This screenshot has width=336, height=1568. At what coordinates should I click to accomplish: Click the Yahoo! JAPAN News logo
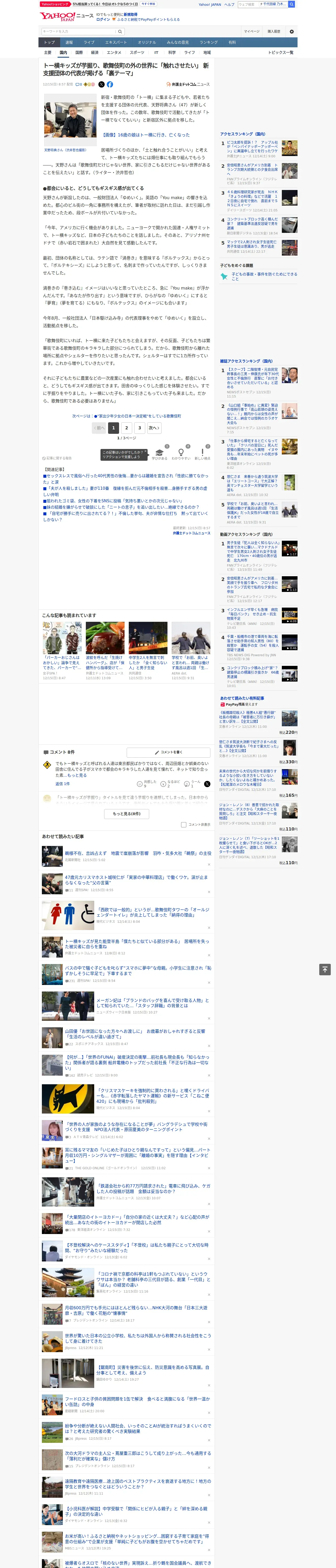click(66, 17)
